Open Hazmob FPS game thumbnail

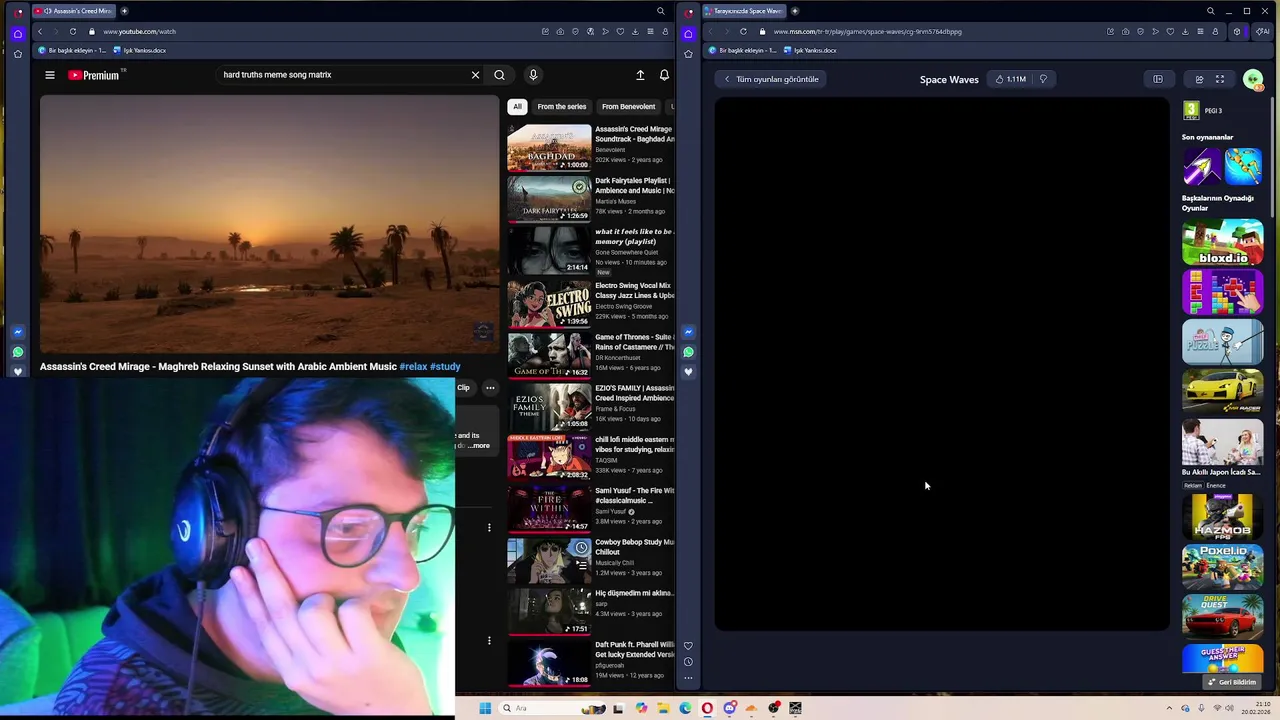click(1222, 517)
